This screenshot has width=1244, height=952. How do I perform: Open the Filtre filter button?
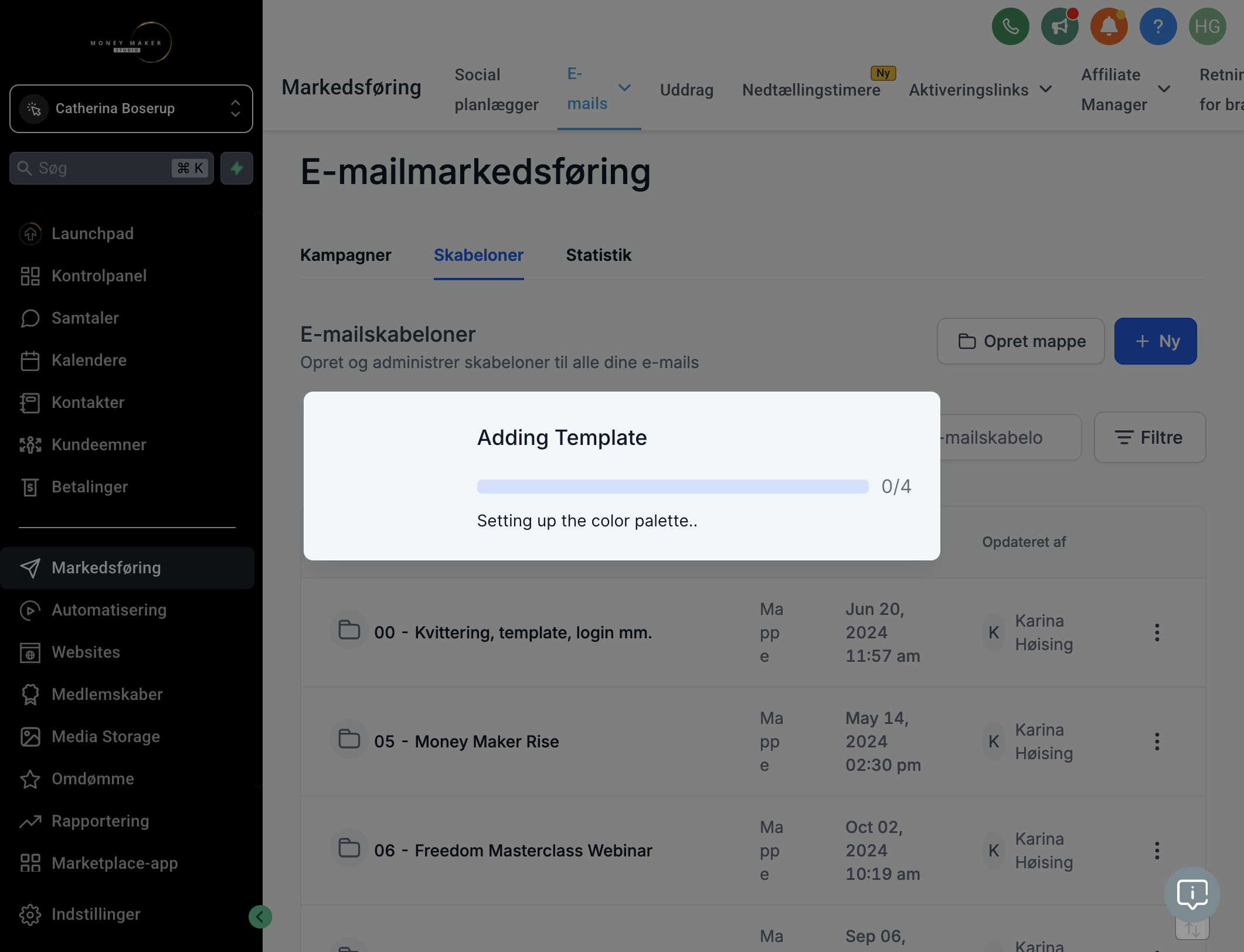click(x=1150, y=437)
